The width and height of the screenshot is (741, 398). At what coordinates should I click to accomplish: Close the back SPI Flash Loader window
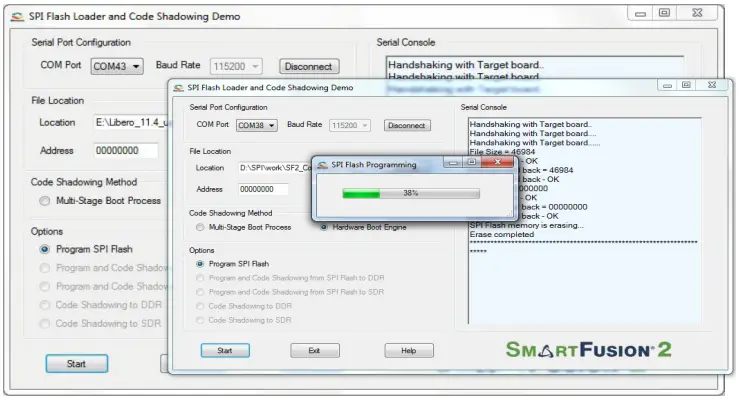coord(698,13)
